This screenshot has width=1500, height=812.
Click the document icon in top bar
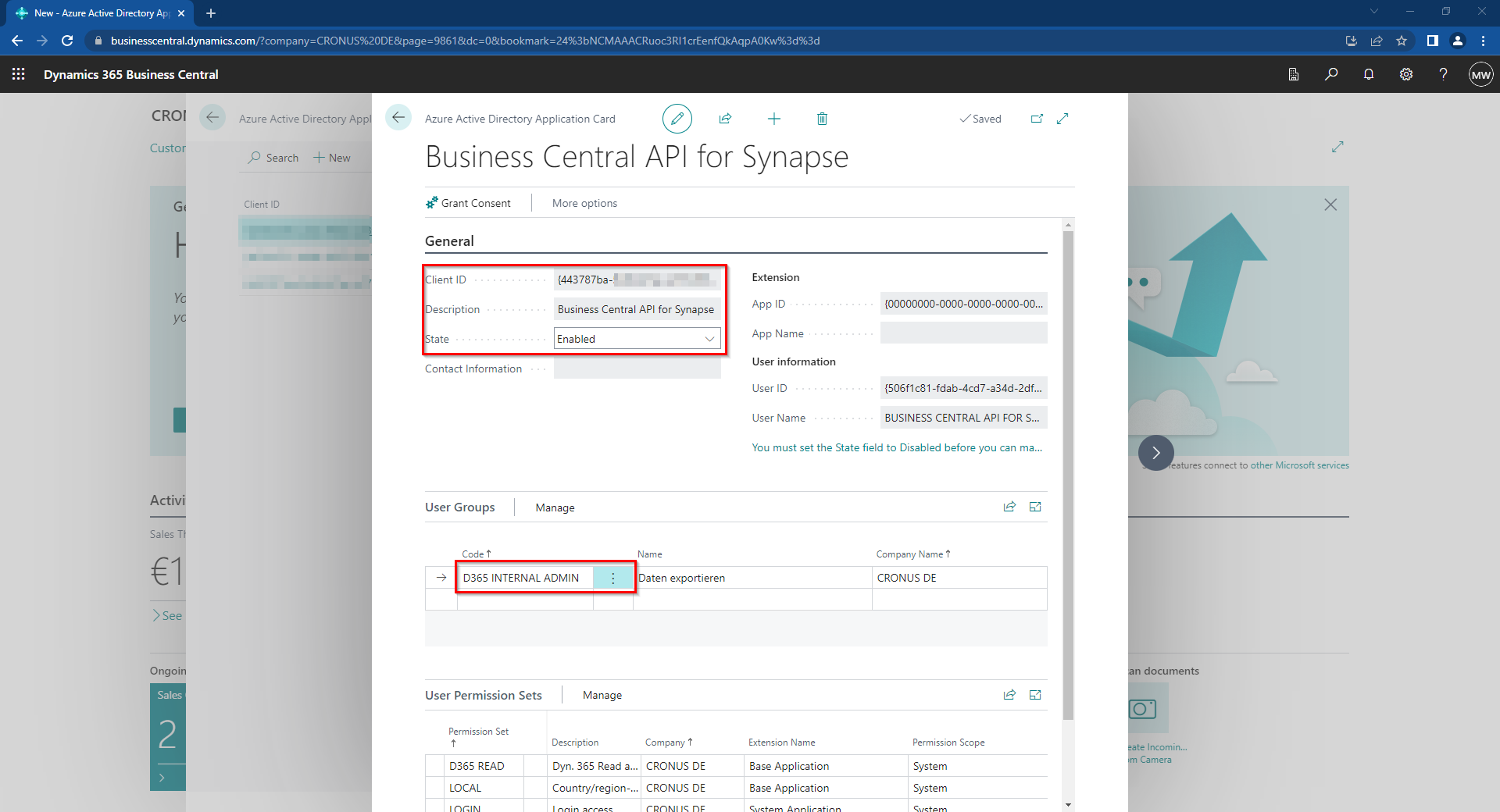tap(1294, 74)
